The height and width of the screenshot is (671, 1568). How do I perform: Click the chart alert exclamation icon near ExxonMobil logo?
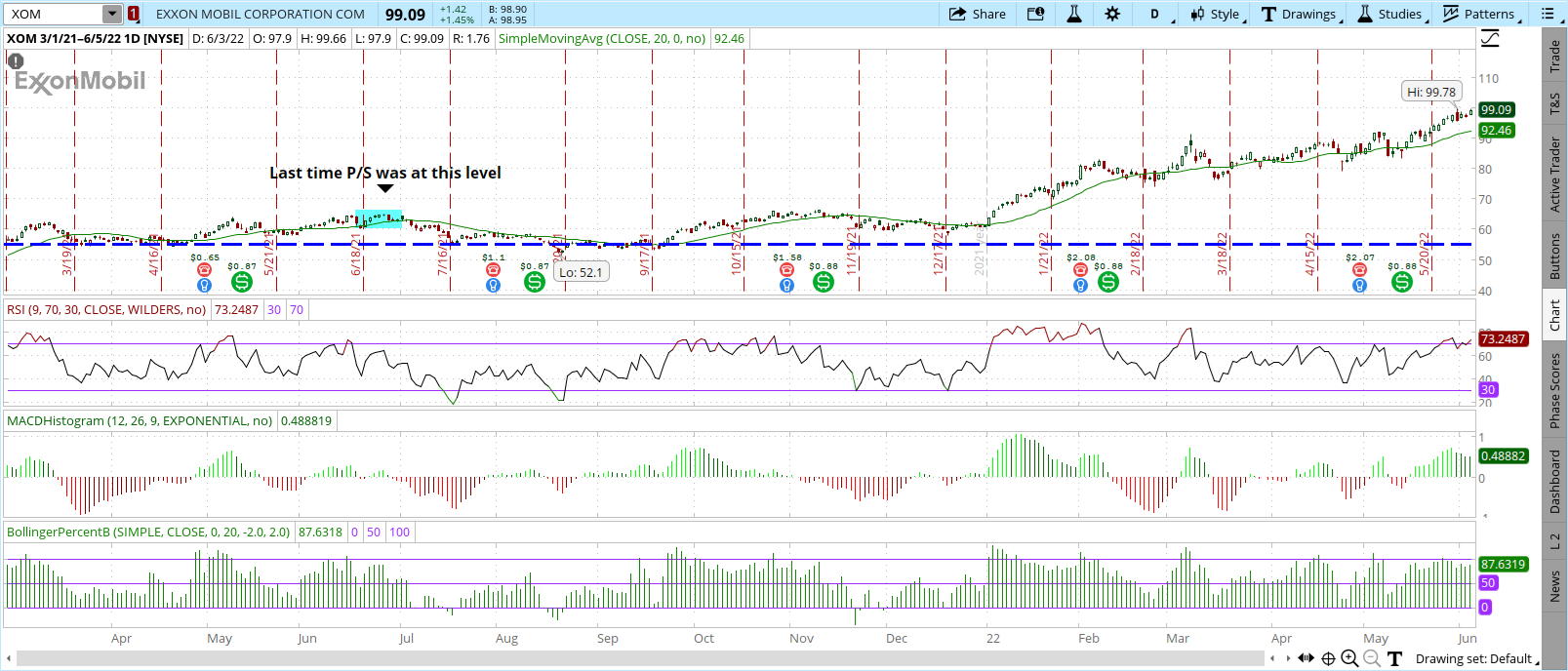pos(16,60)
